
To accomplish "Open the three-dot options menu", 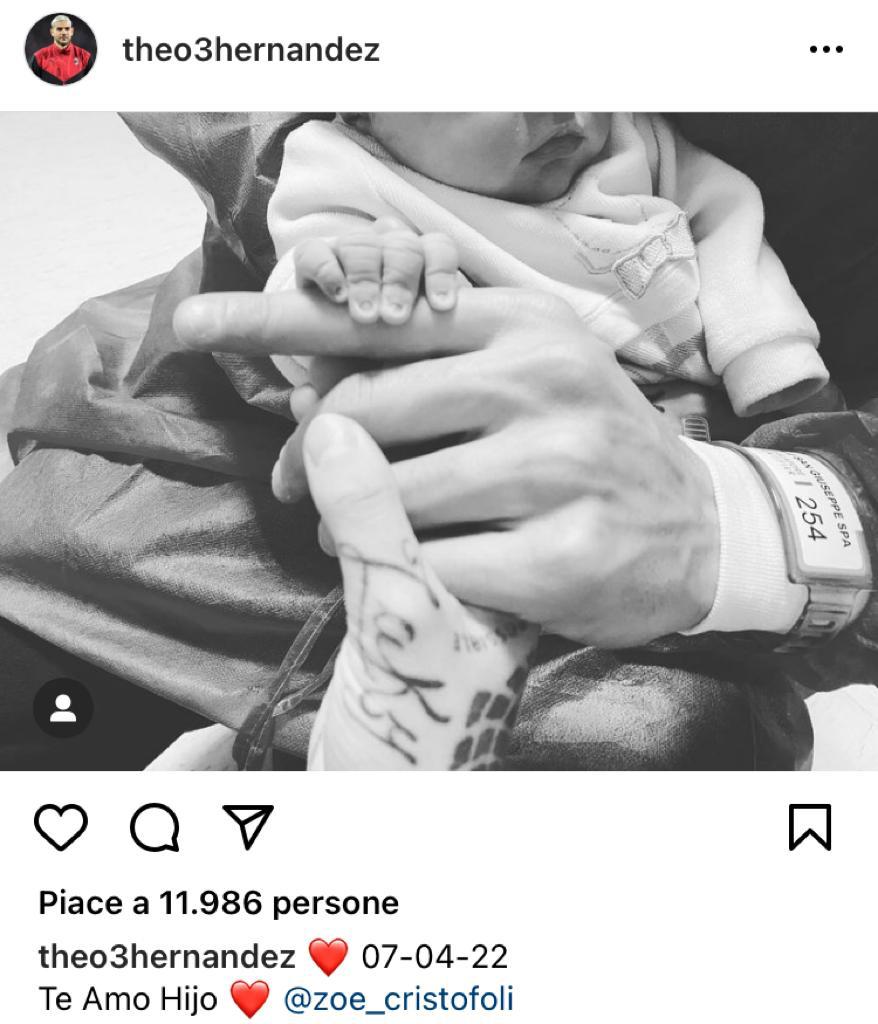I will tap(826, 49).
